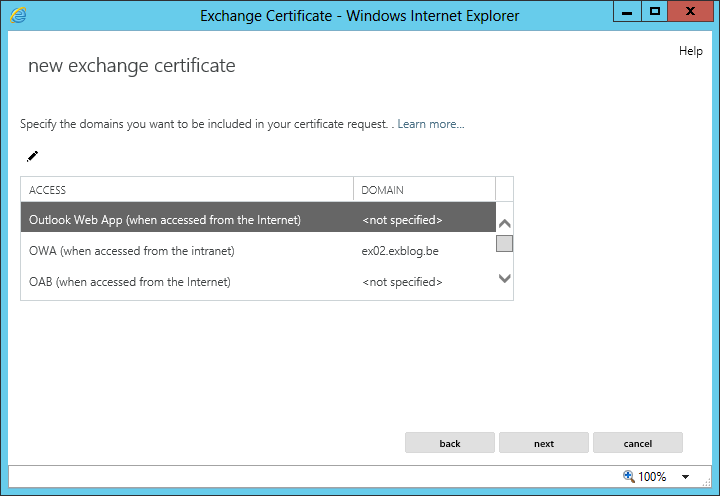Image resolution: width=720 pixels, height=496 pixels.
Task: Minimize the Exchange Certificate window
Action: click(627, 11)
